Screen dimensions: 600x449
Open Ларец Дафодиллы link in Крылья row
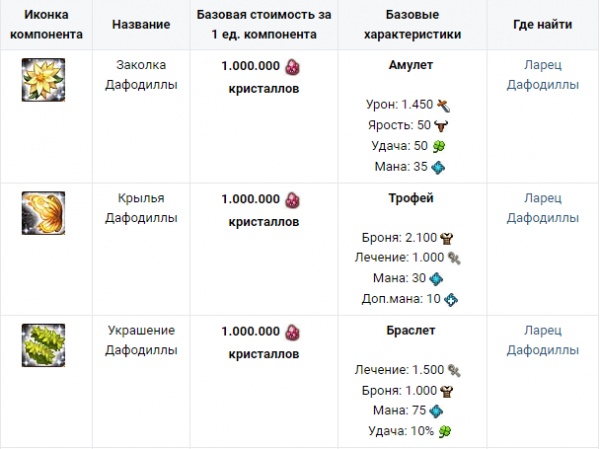click(x=542, y=208)
